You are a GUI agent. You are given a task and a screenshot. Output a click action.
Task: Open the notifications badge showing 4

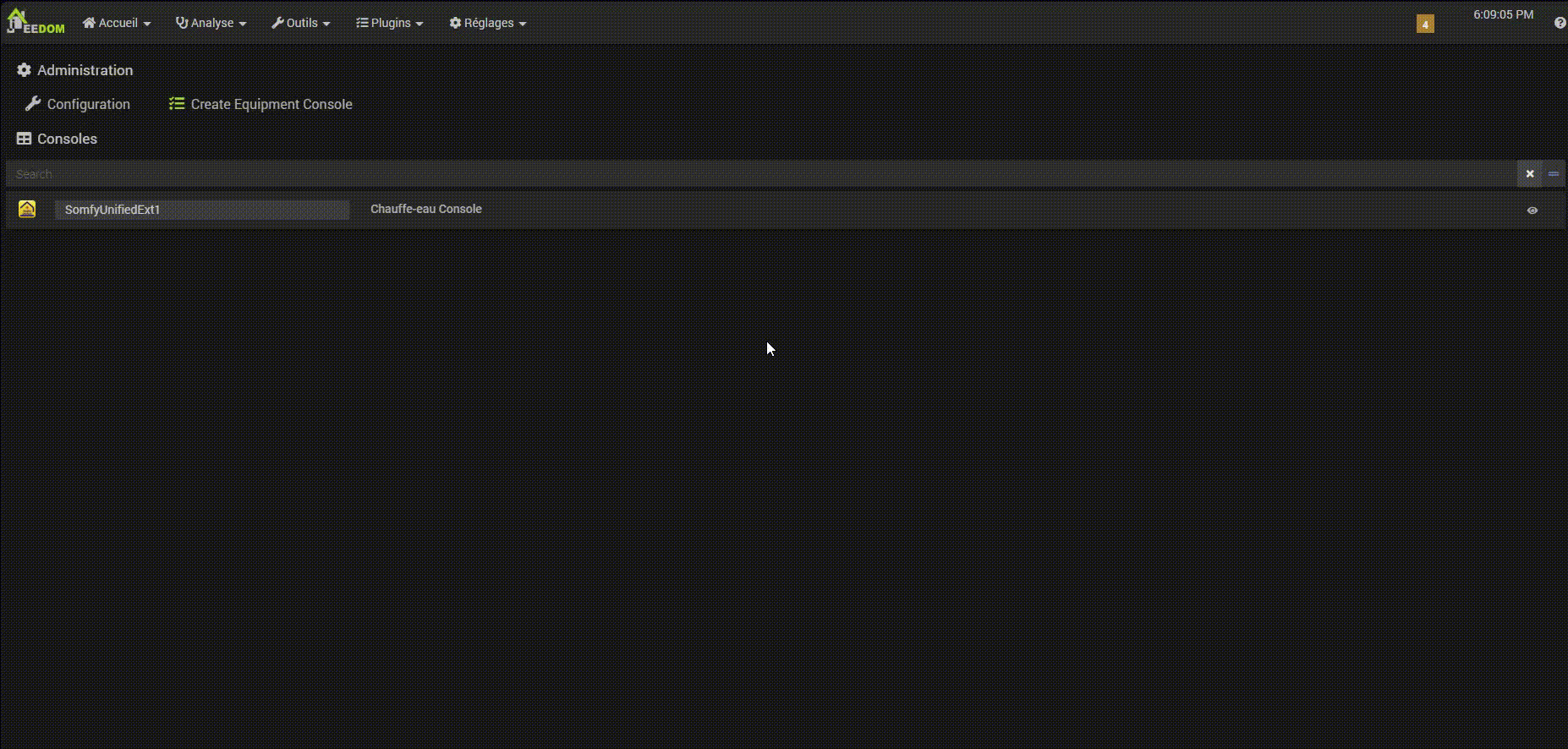1425,25
